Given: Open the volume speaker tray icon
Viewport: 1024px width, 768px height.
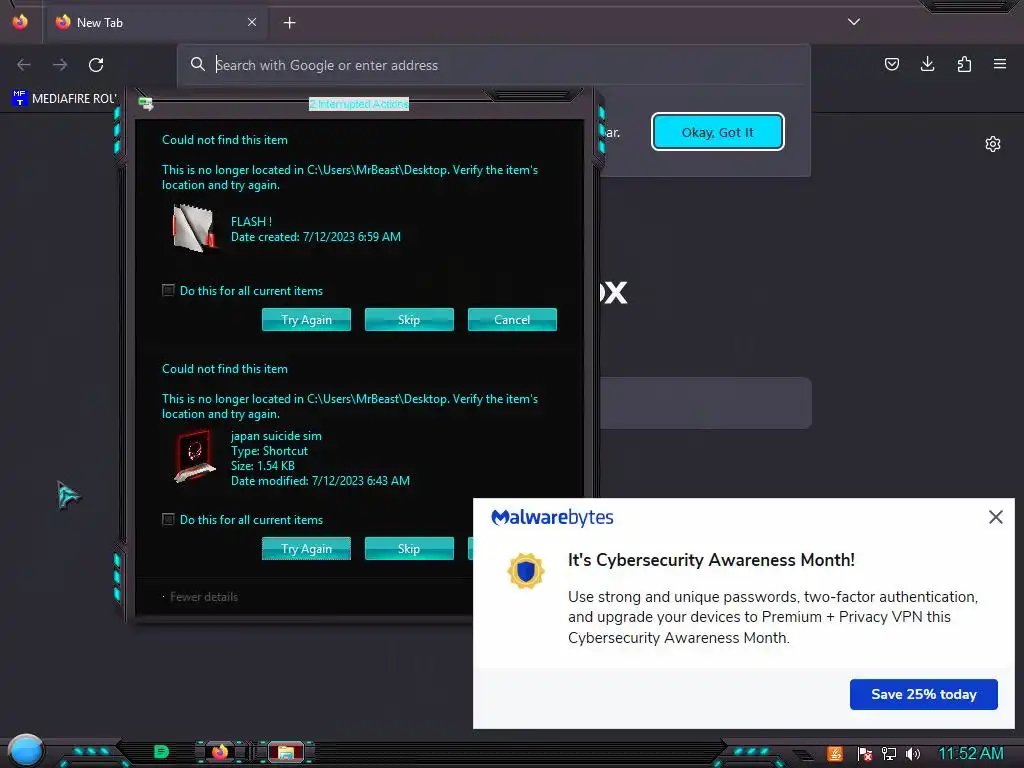Looking at the screenshot, I should [913, 754].
